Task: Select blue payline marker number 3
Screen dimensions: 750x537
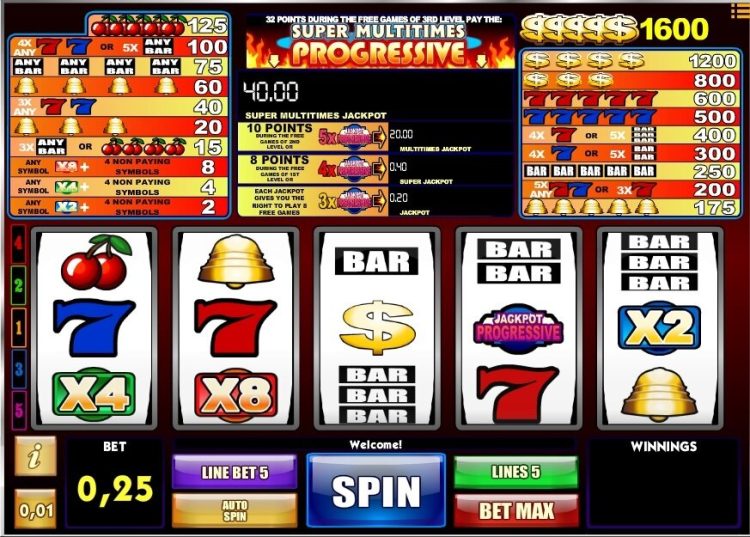Action: click(x=18, y=369)
